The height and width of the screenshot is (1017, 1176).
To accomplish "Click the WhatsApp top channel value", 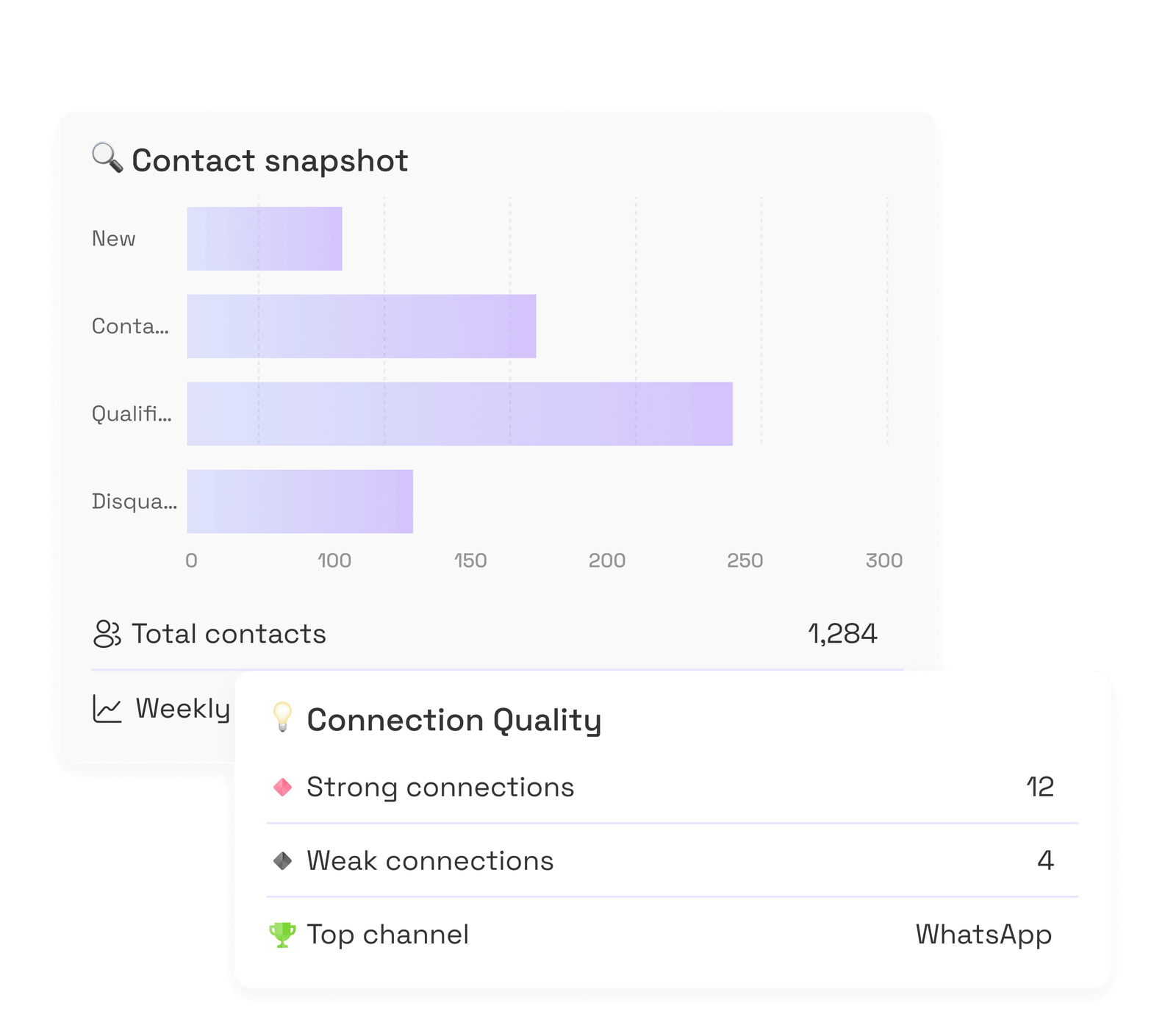I will pyautogui.click(x=983, y=935).
